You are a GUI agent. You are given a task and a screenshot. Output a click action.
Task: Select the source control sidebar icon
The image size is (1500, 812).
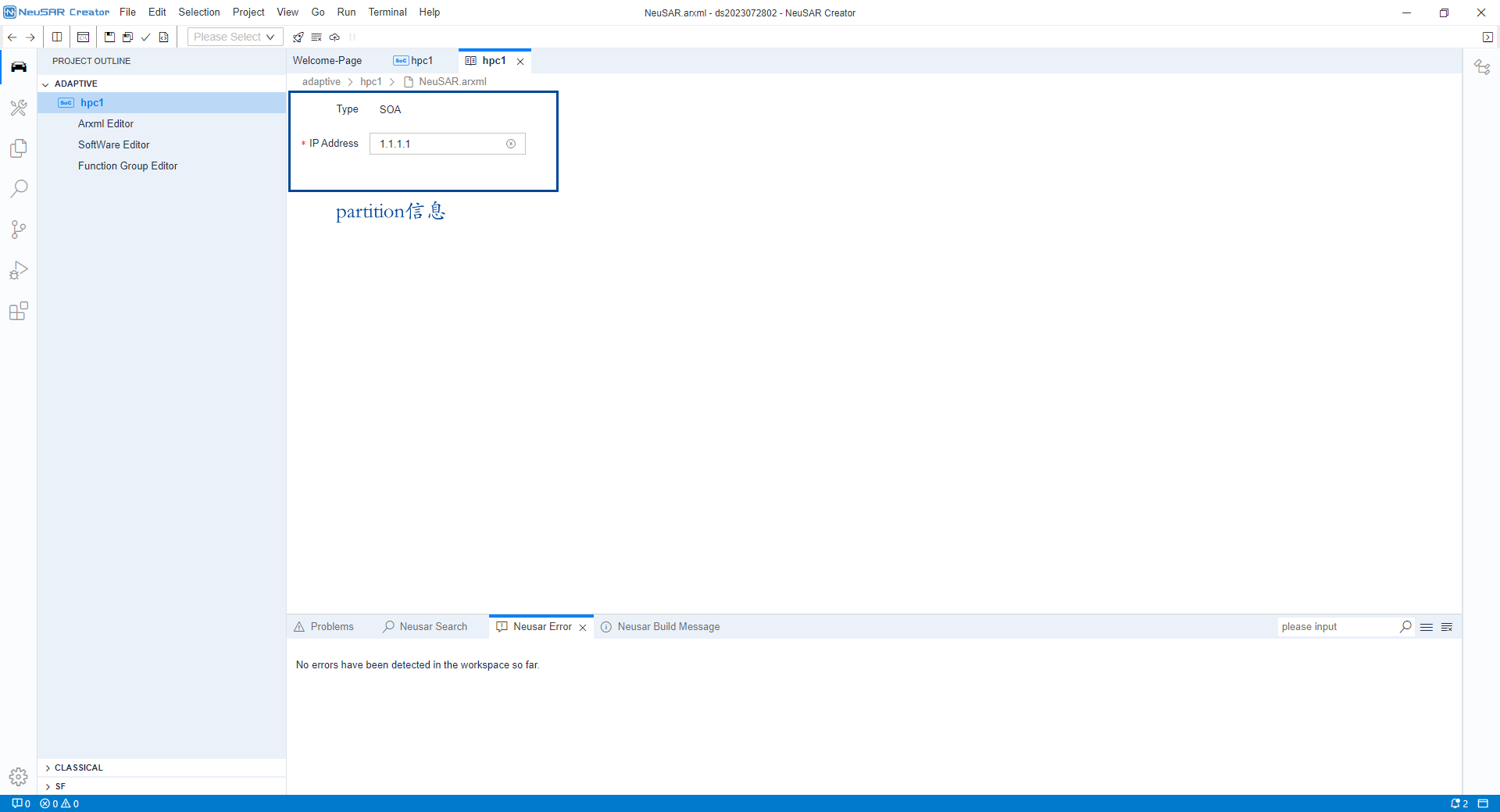pos(18,229)
